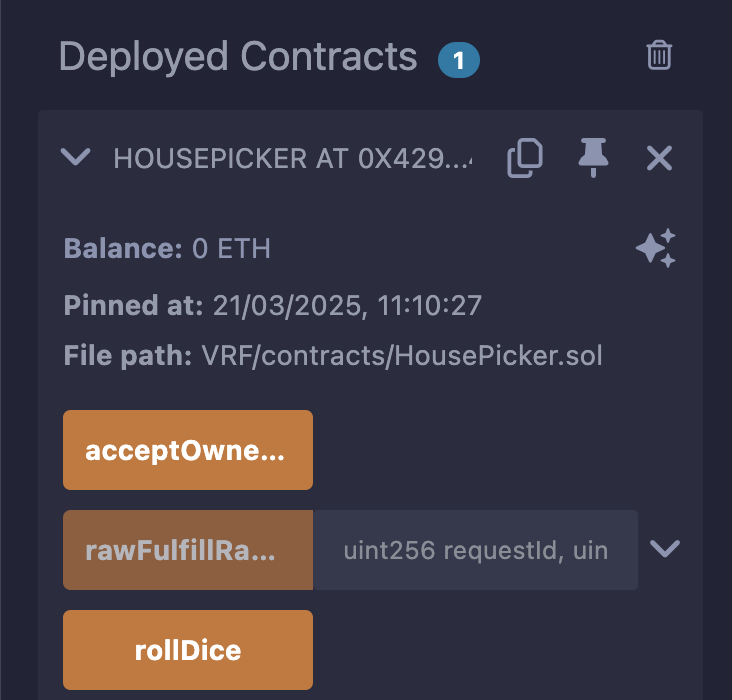Unpin the HousePicker contract with the pin icon

tap(593, 158)
